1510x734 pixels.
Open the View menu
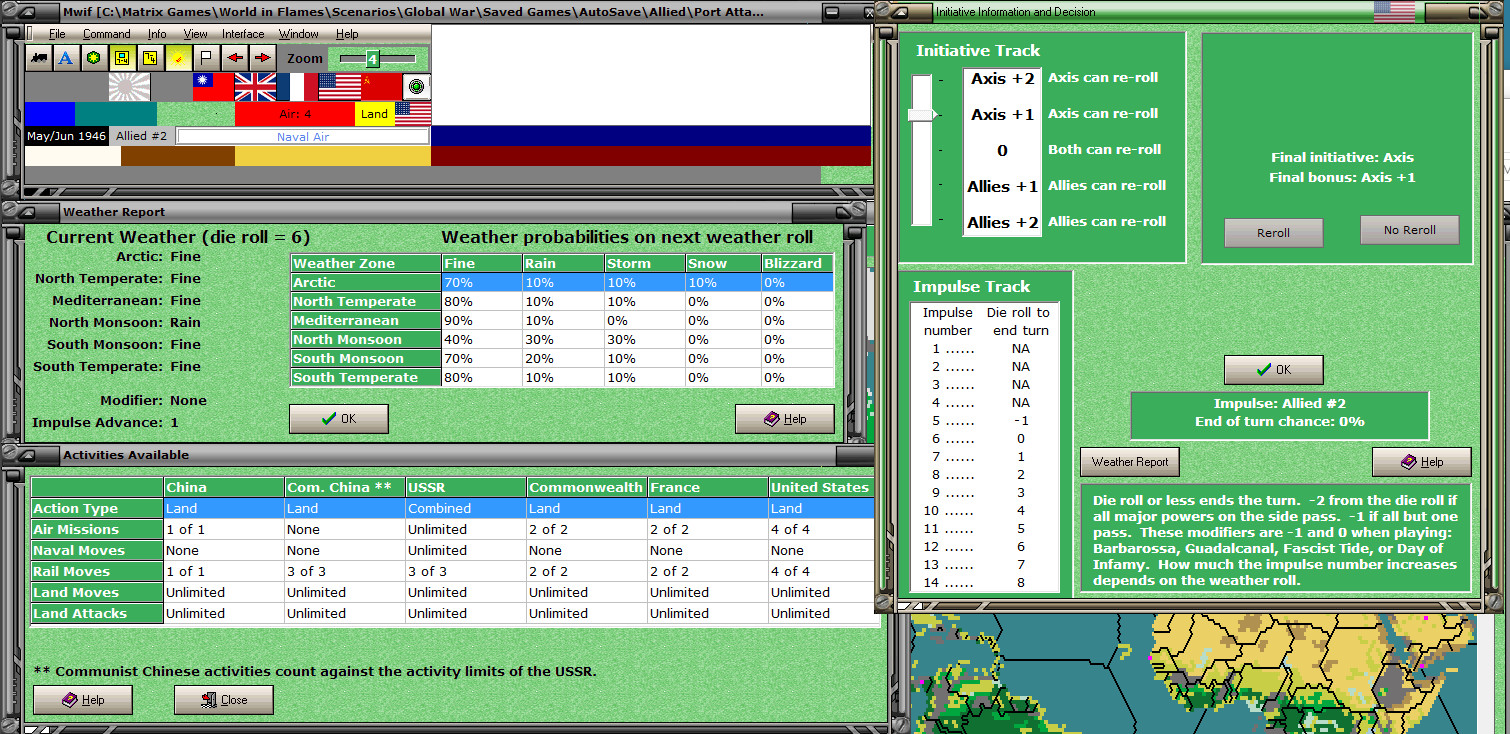click(195, 34)
